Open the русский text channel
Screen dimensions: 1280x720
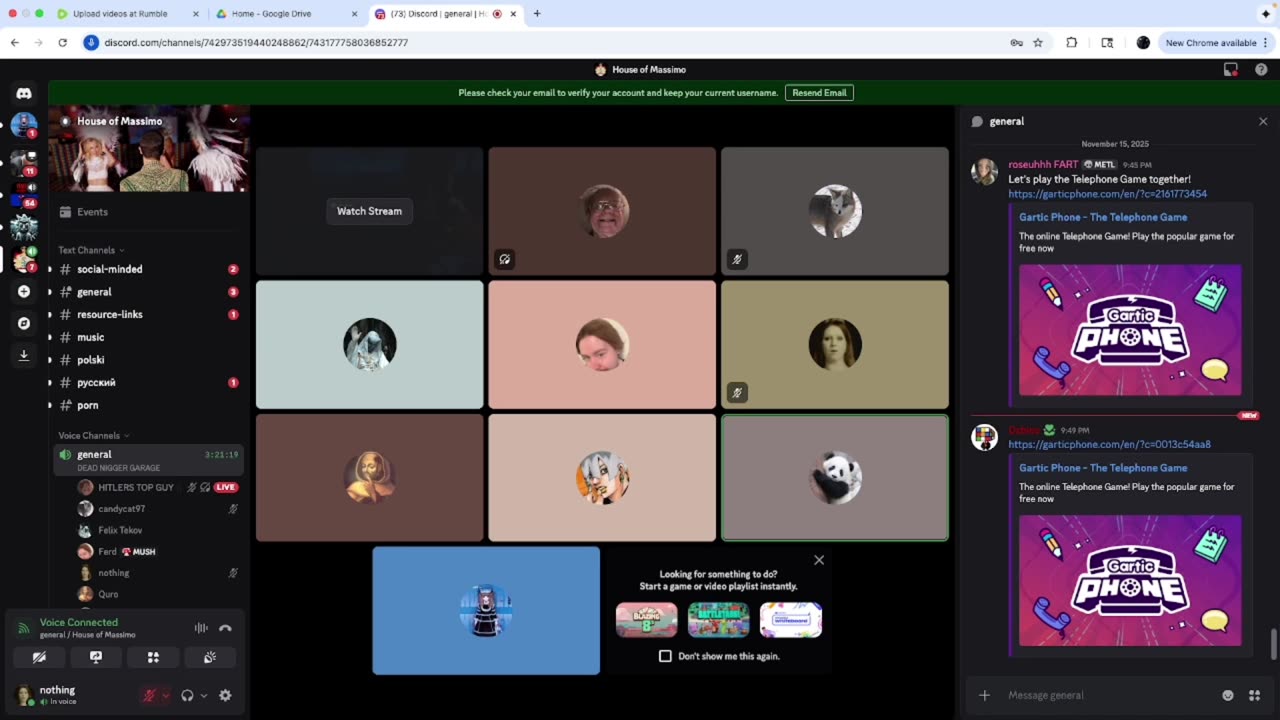[x=148, y=382]
